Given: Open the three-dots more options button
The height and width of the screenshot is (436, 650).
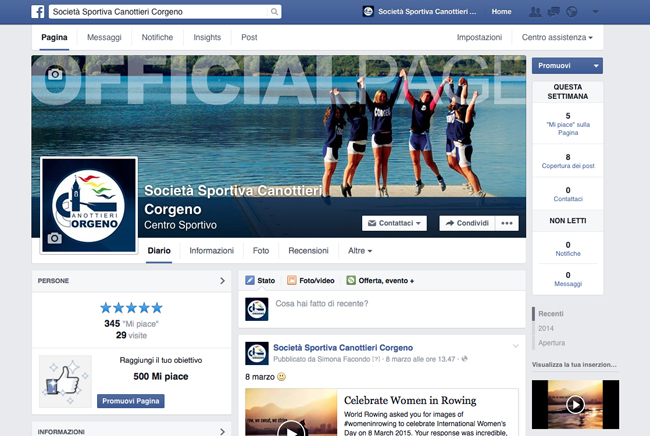Looking at the screenshot, I should (x=507, y=223).
